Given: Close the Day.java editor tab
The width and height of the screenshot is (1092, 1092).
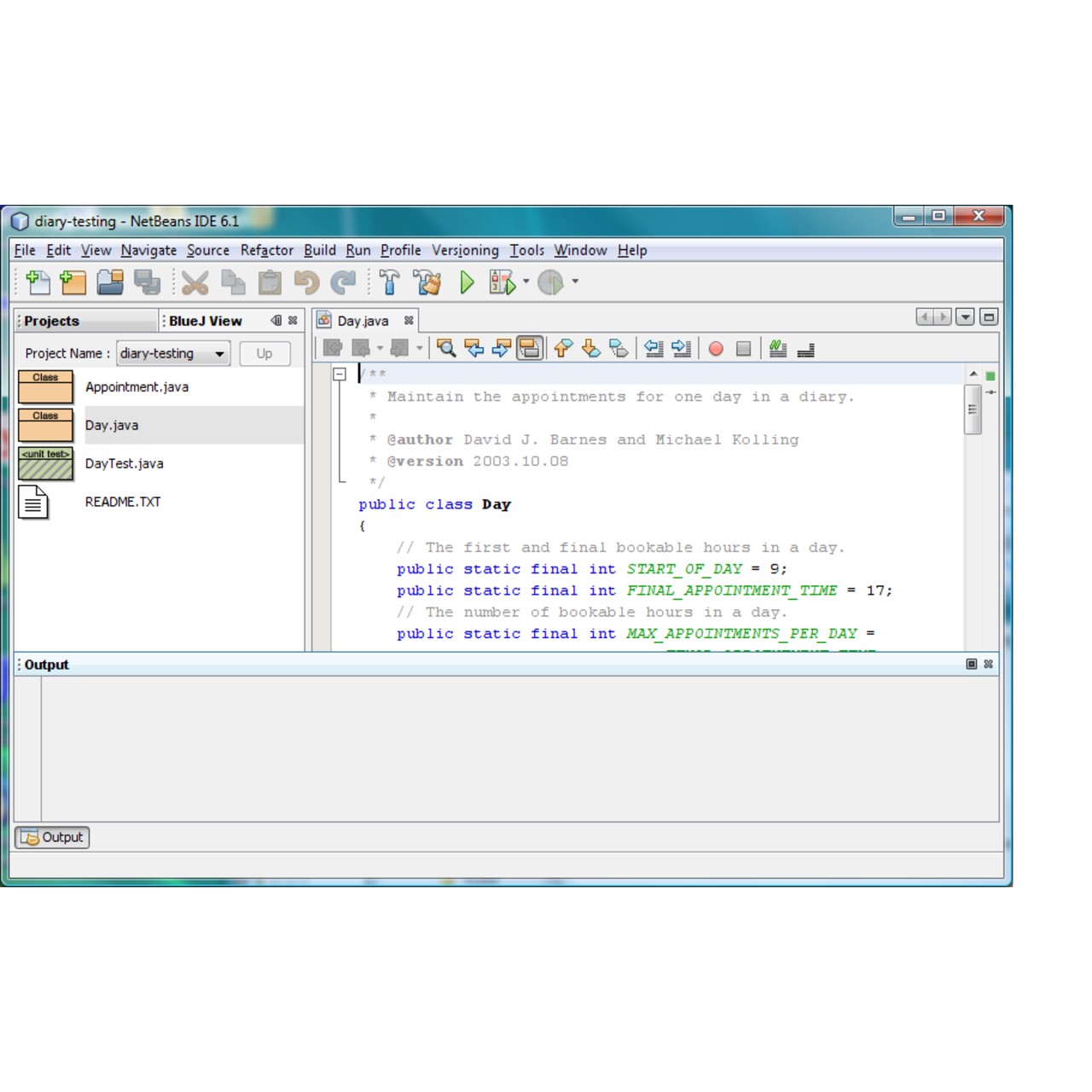Looking at the screenshot, I should coord(409,321).
